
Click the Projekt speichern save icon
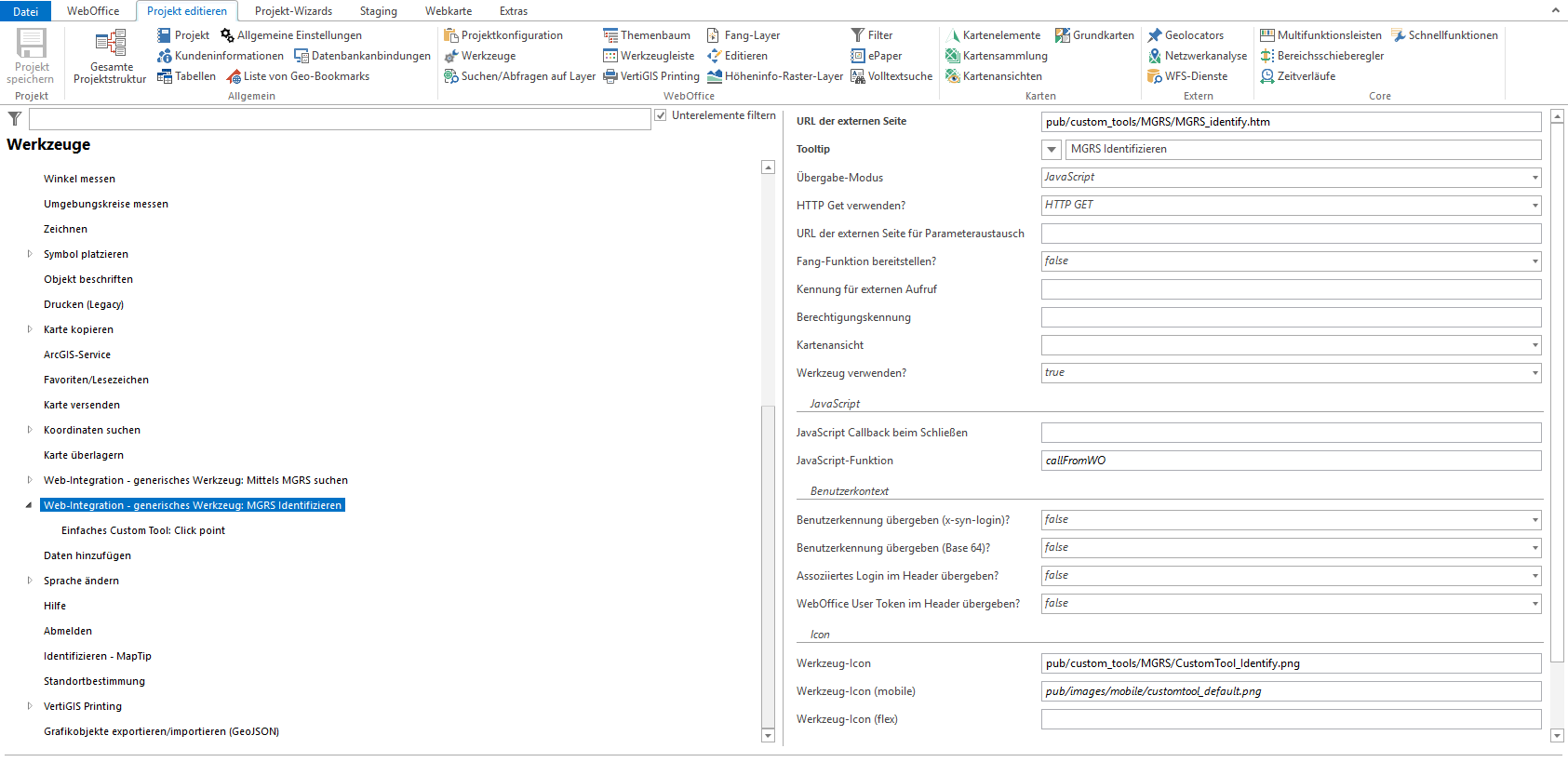[32, 43]
